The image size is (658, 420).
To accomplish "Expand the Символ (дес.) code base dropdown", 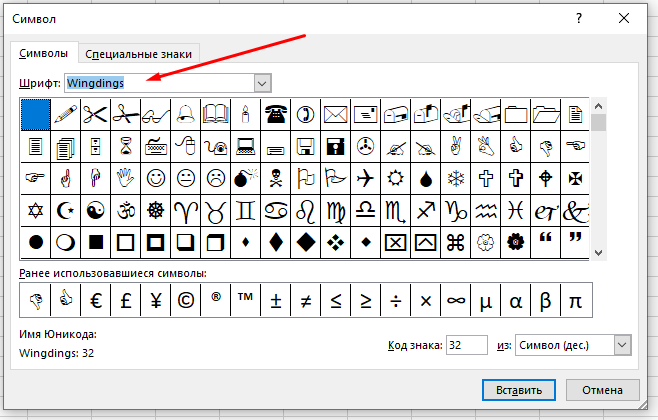I will [622, 345].
